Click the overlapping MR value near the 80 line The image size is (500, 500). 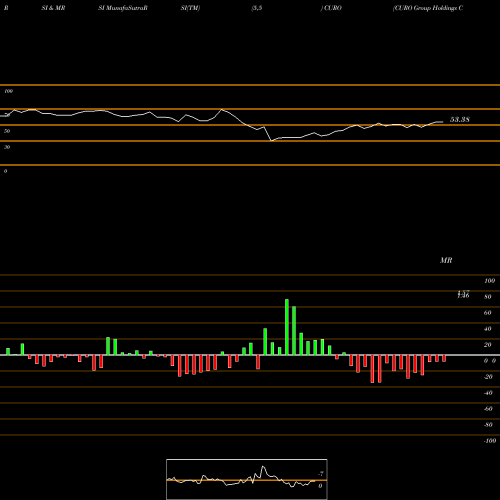pyautogui.click(x=463, y=294)
